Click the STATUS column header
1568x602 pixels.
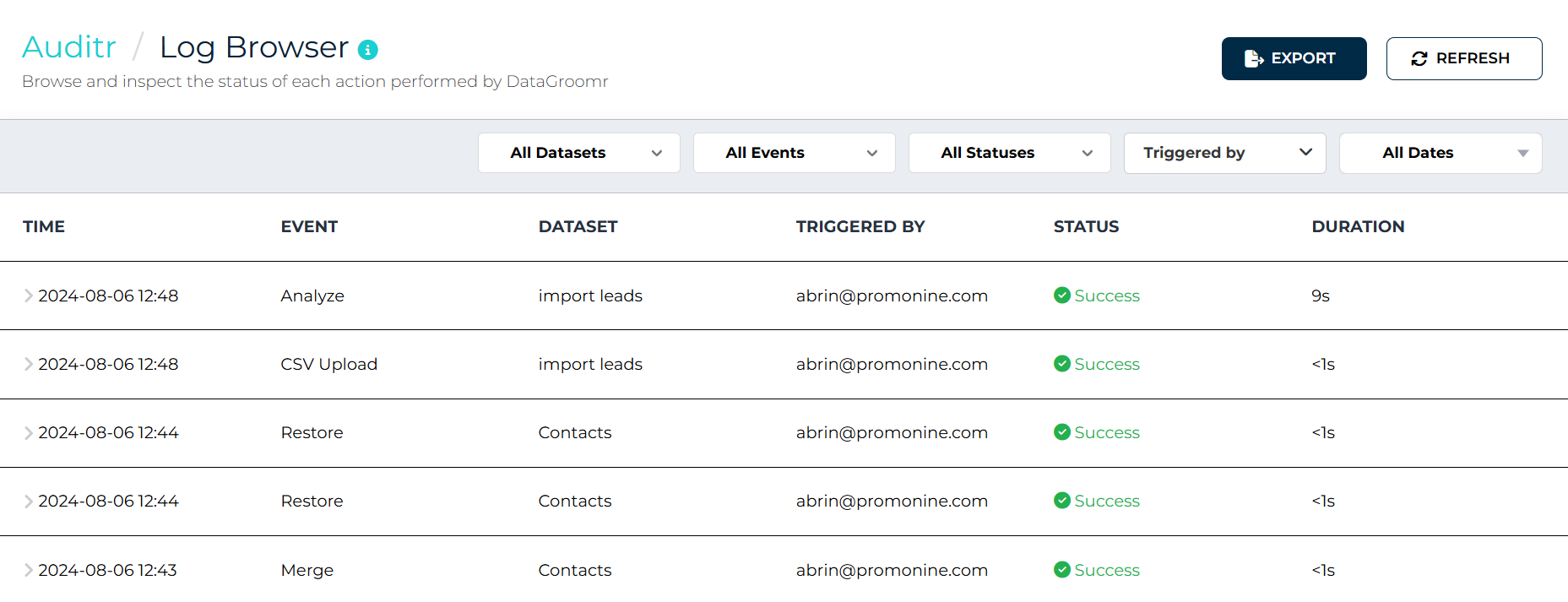coord(1086,226)
